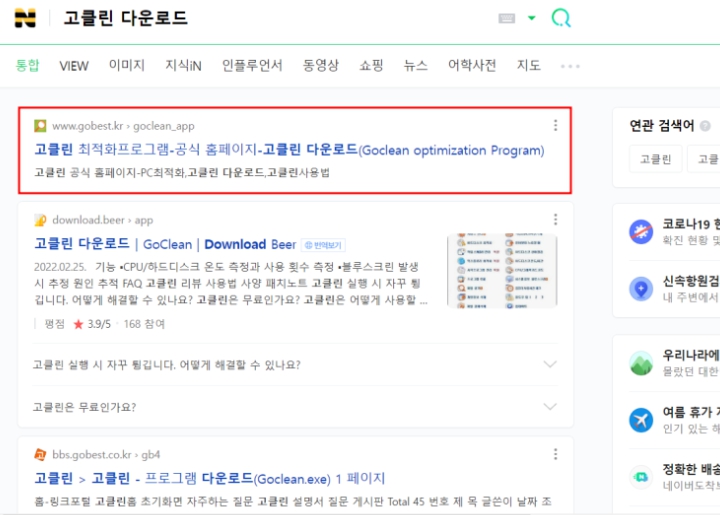Click the 우리나라에 mountain landscape icon
The height and width of the screenshot is (515, 720).
(641, 363)
